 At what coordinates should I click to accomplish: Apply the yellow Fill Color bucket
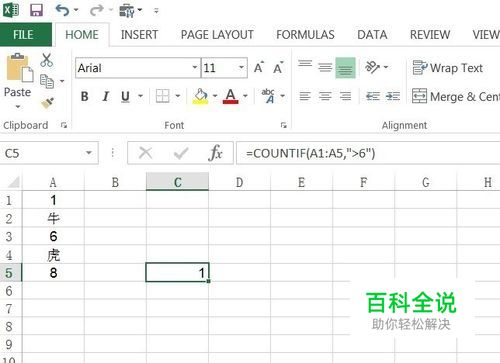[x=200, y=96]
